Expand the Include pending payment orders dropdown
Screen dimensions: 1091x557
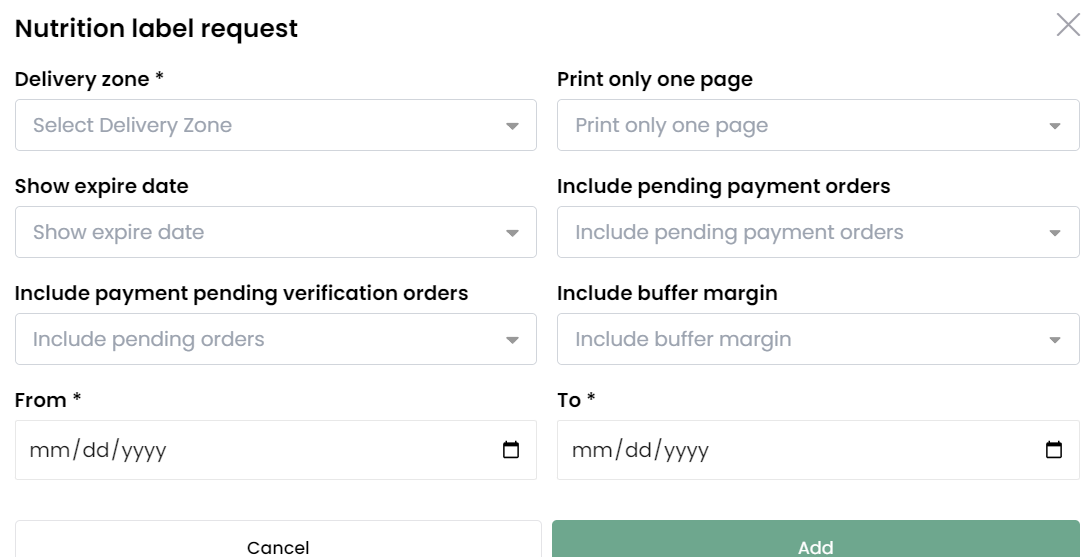coord(818,232)
